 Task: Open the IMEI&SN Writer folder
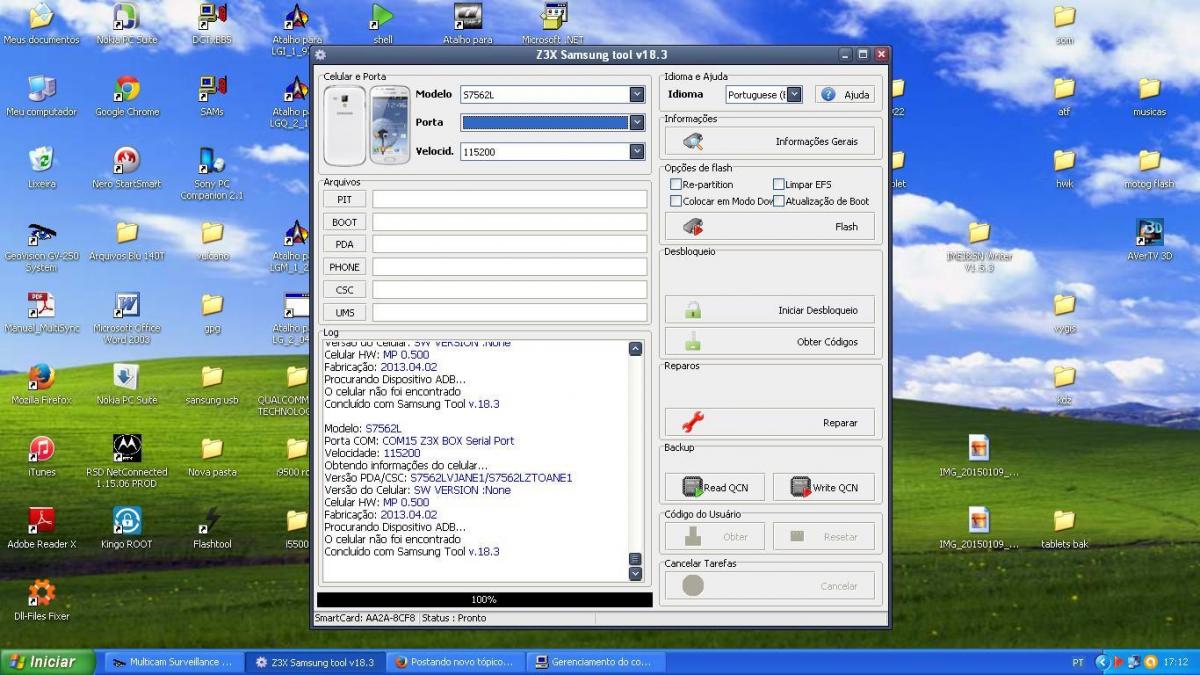[x=979, y=246]
